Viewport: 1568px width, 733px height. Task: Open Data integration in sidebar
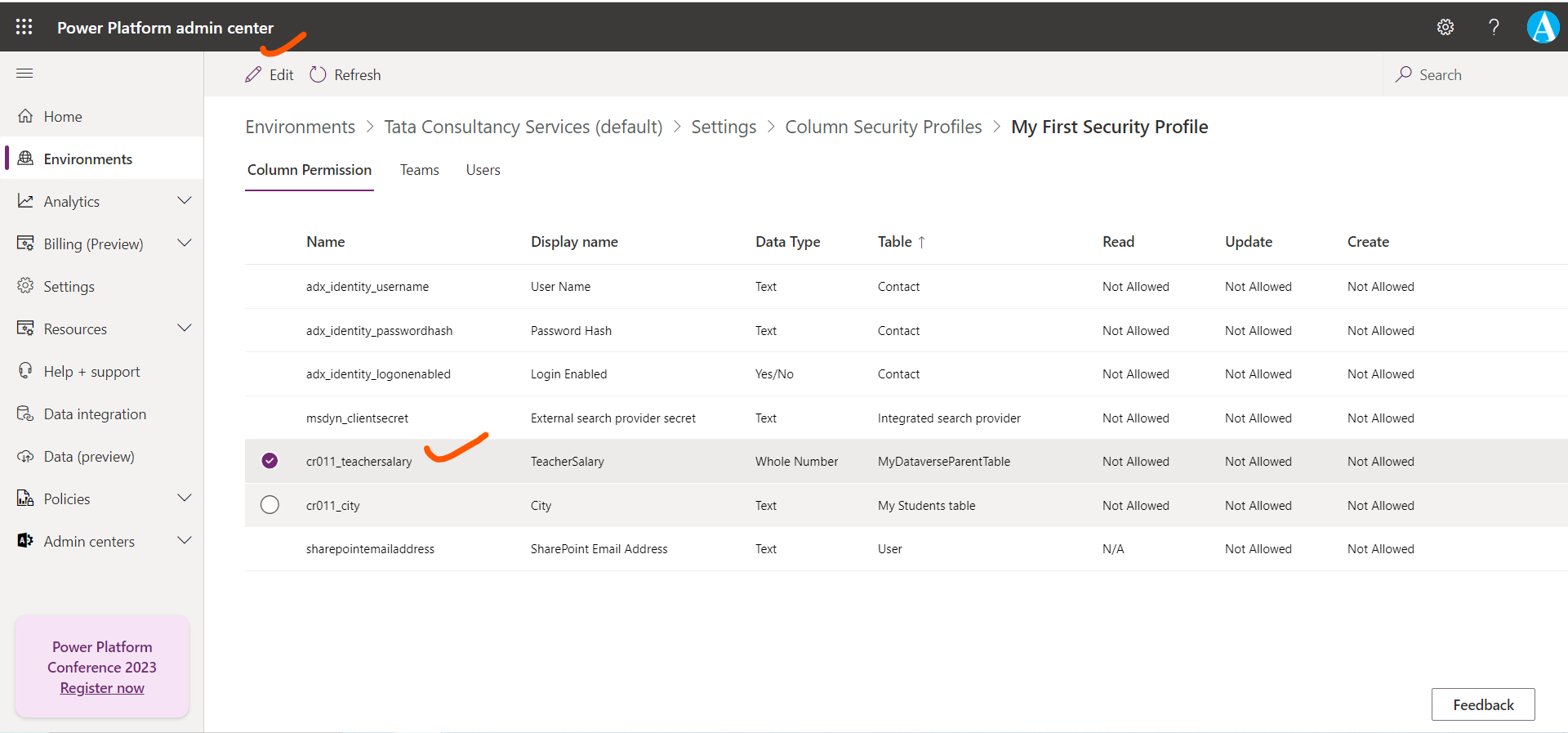click(x=95, y=414)
